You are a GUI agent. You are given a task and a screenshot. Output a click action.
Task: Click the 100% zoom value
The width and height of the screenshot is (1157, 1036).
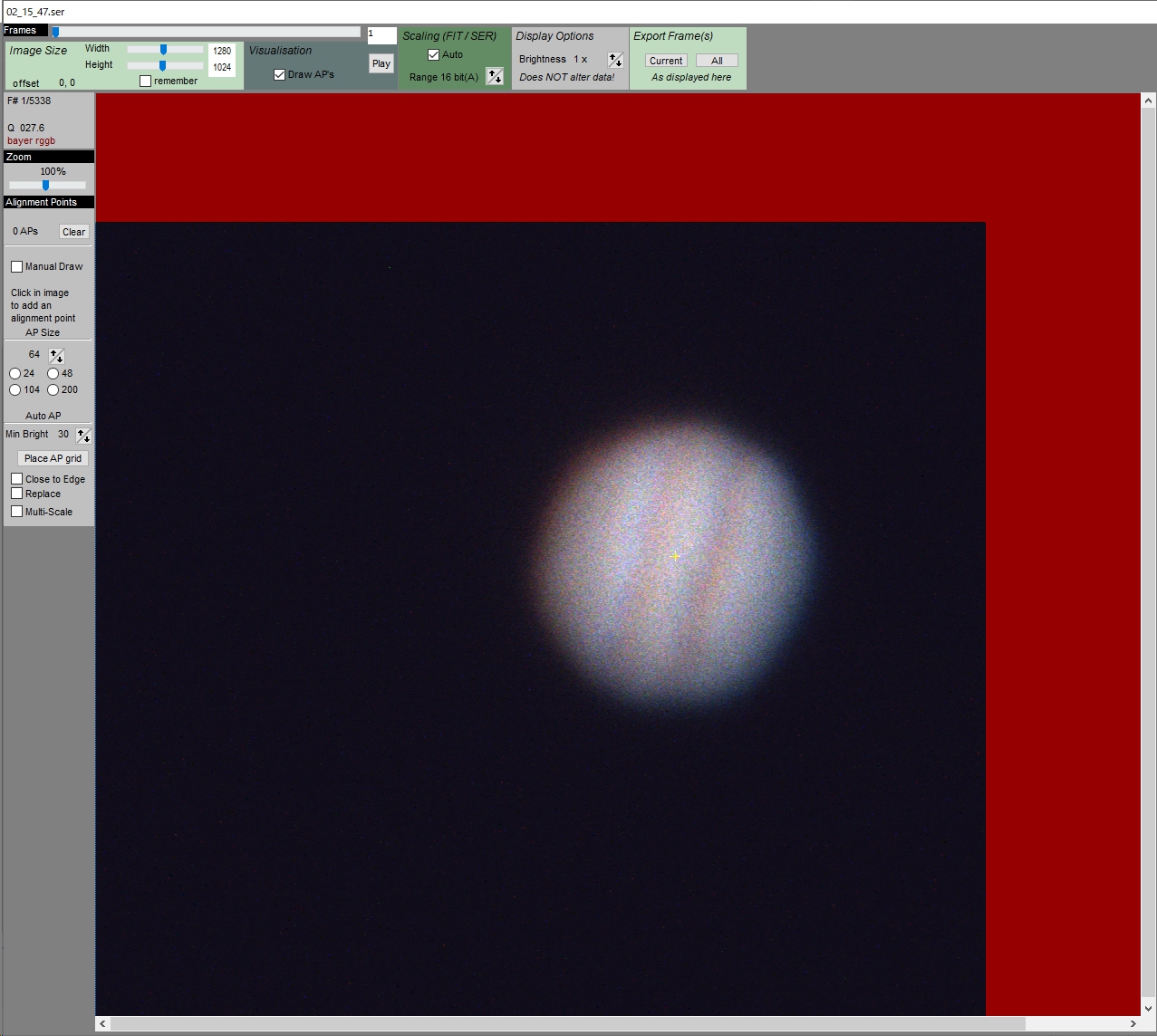pyautogui.click(x=53, y=171)
